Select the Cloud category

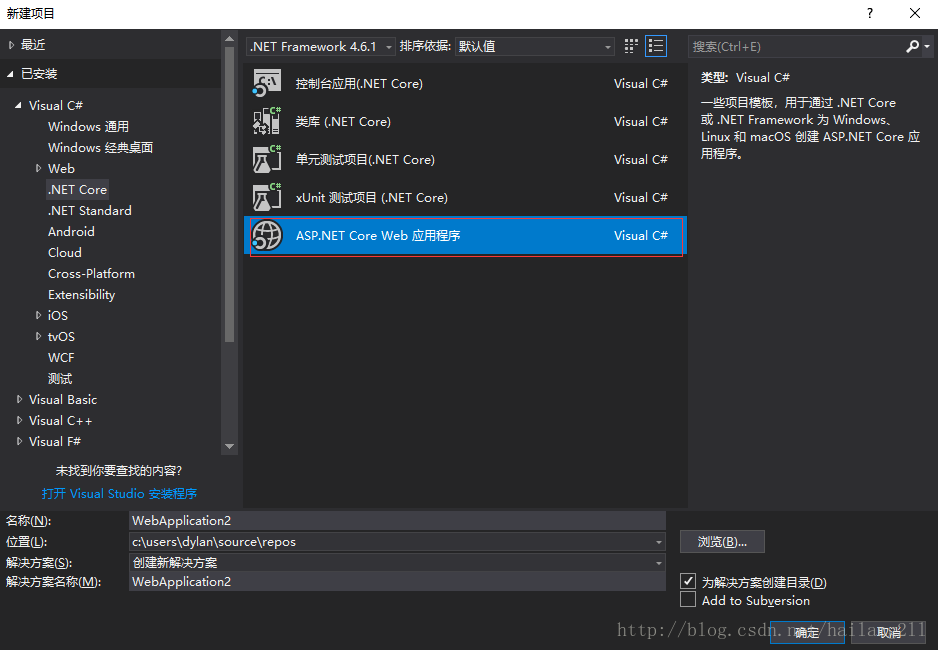pyautogui.click(x=65, y=252)
